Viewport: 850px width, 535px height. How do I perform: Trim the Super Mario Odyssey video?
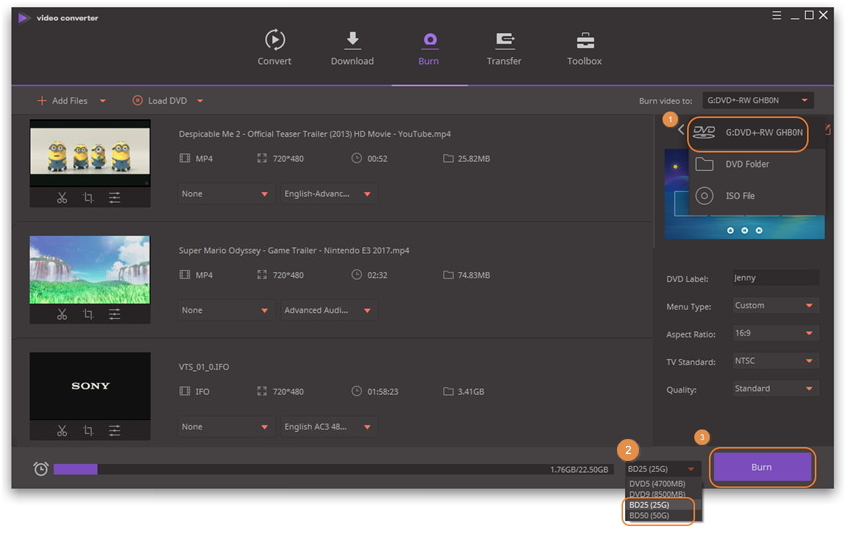pyautogui.click(x=62, y=314)
